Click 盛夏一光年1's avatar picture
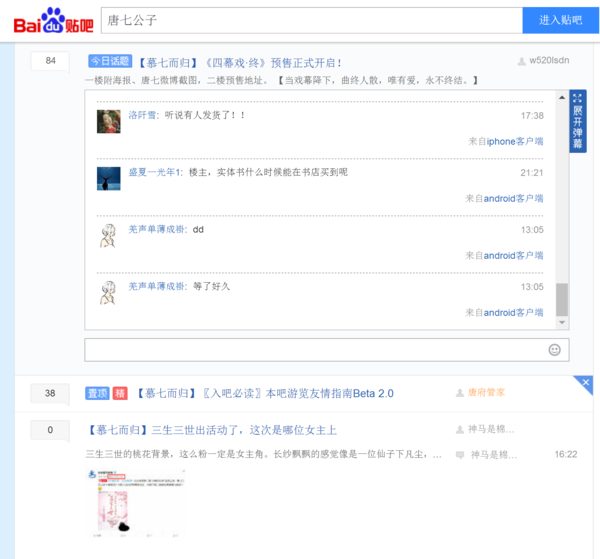 [109, 178]
